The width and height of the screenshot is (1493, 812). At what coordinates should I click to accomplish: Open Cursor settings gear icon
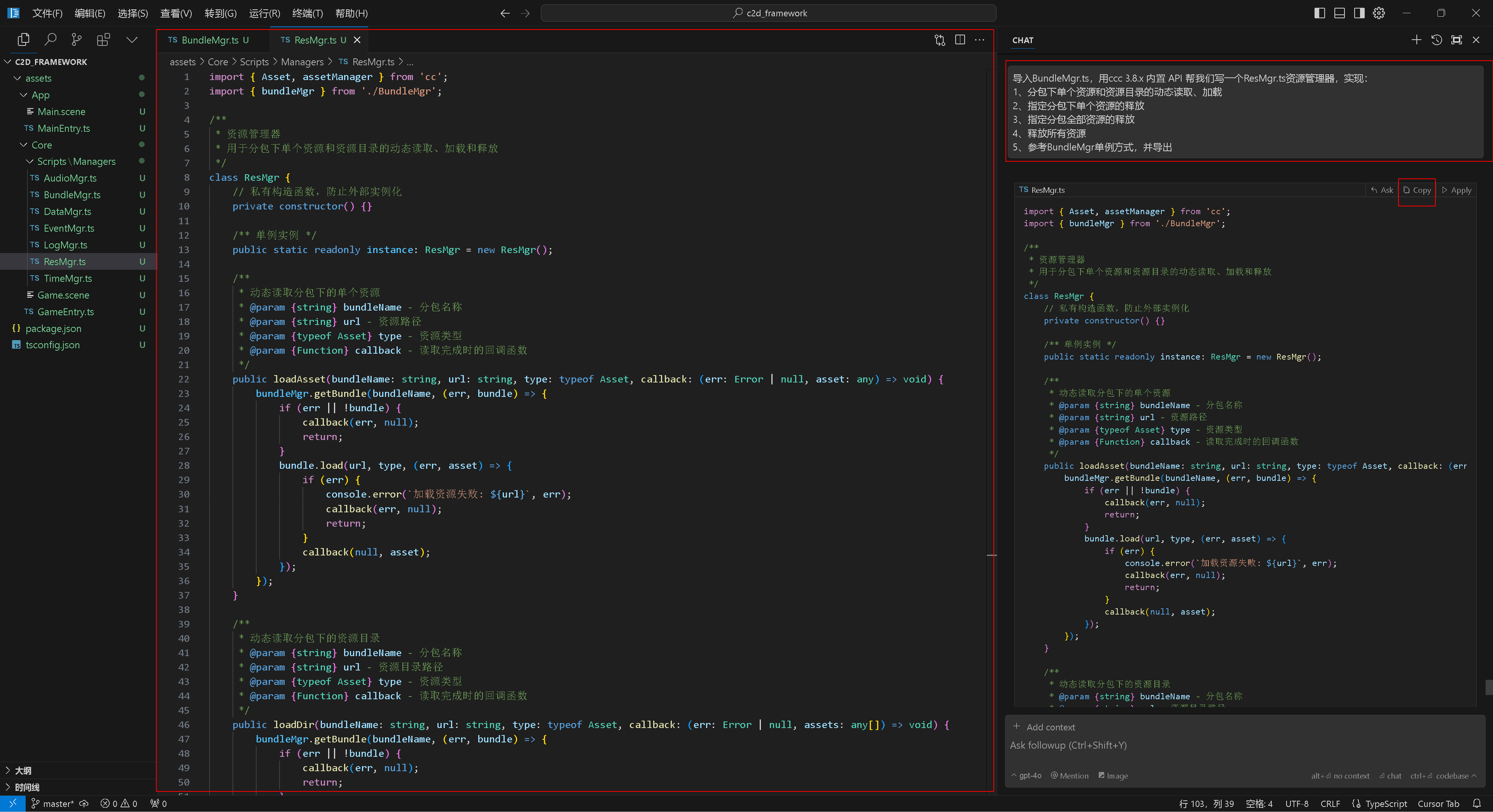point(1379,13)
